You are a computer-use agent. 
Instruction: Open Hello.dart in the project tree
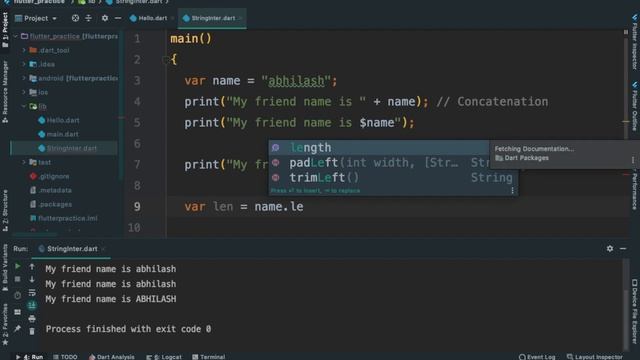pyautogui.click(x=62, y=120)
